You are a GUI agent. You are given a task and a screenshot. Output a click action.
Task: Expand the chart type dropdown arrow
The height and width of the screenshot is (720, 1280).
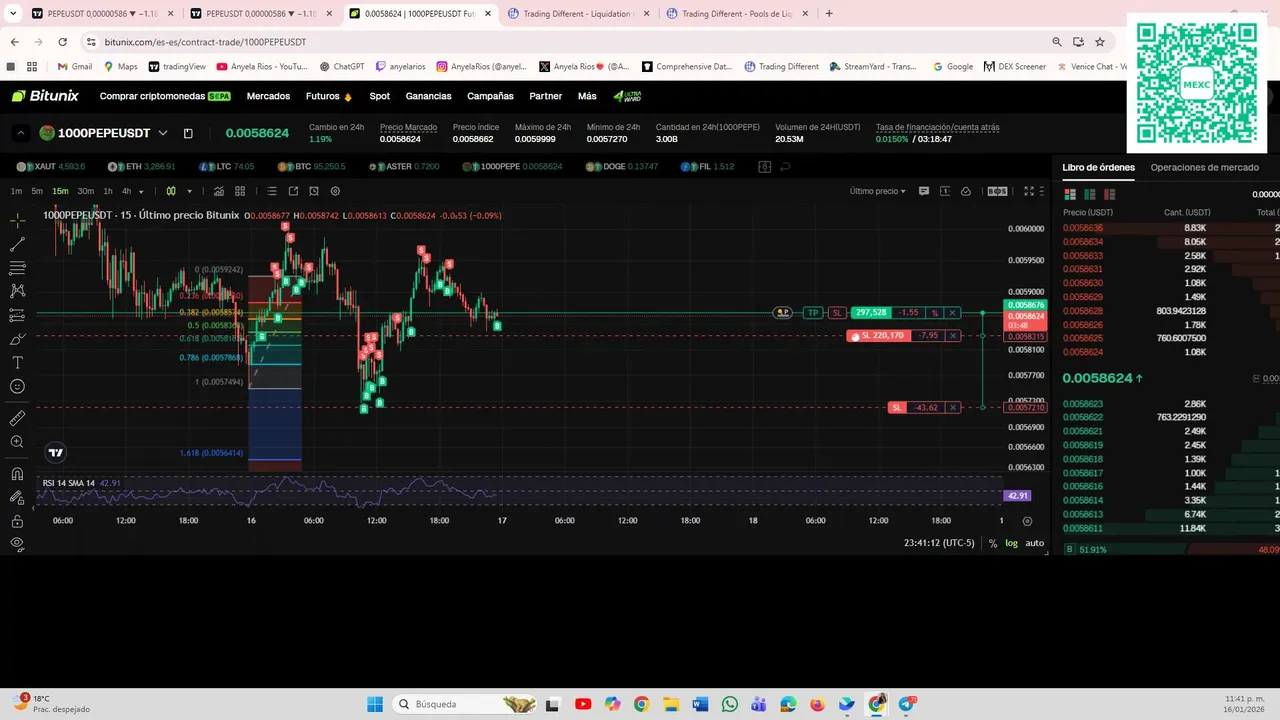tap(189, 191)
